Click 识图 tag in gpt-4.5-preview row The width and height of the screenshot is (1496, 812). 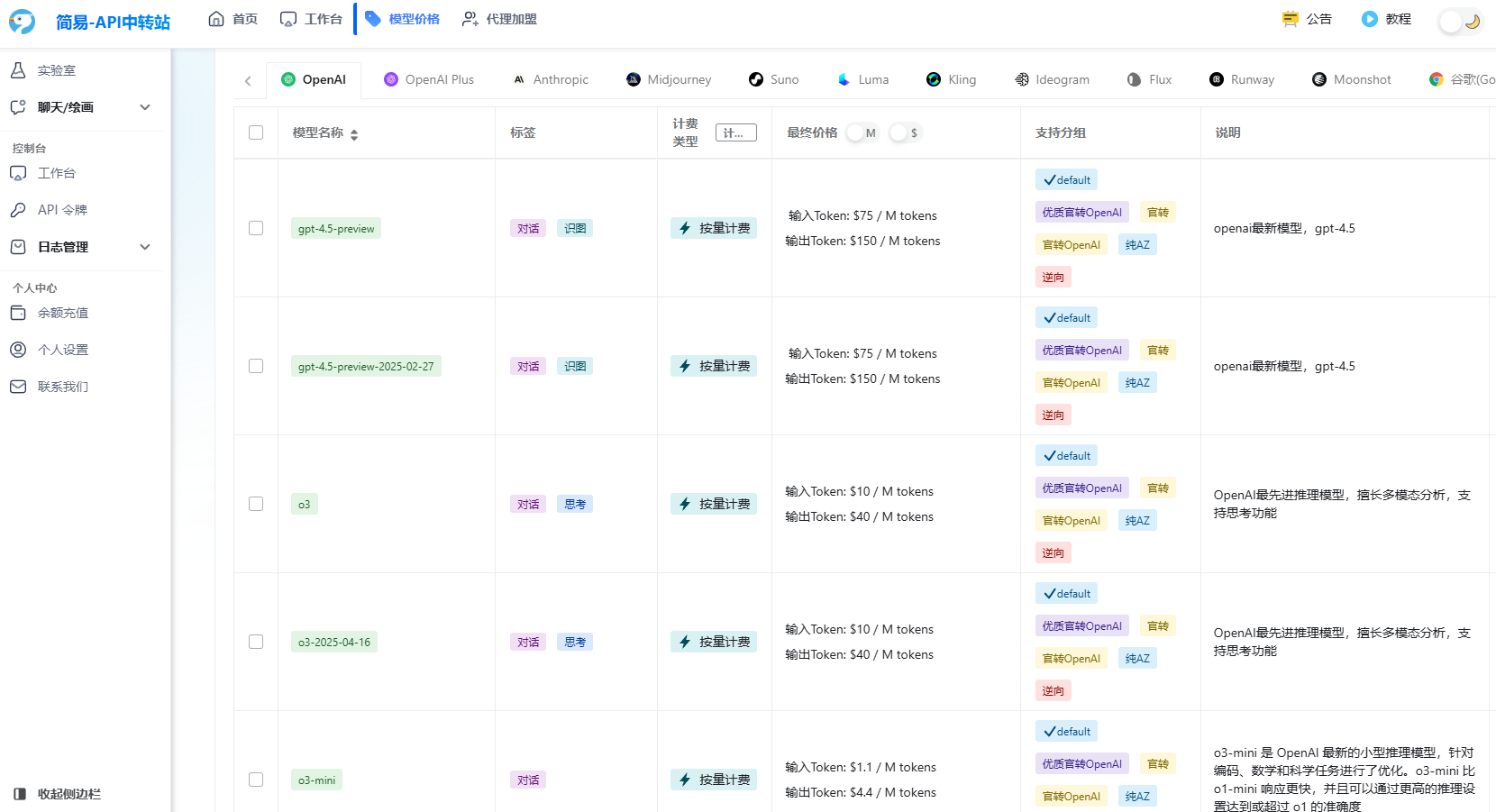click(575, 228)
